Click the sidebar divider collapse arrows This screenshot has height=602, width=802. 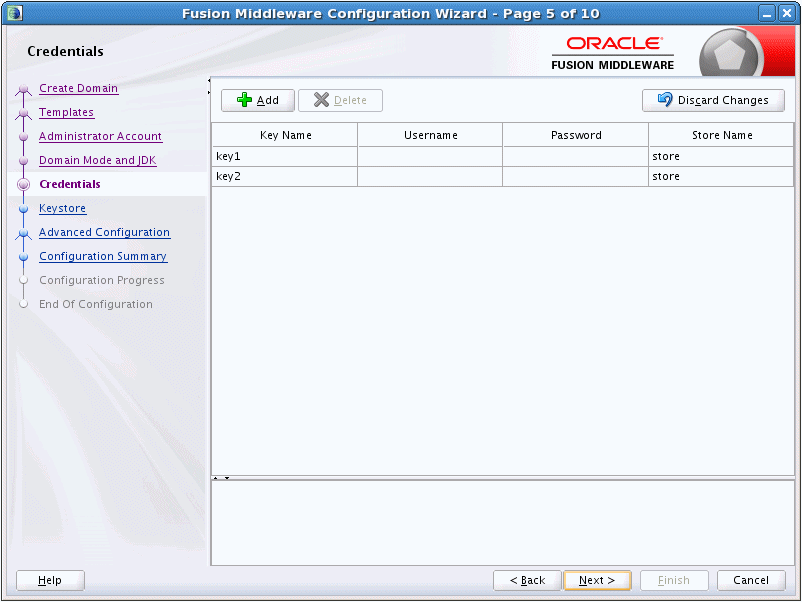tap(209, 86)
